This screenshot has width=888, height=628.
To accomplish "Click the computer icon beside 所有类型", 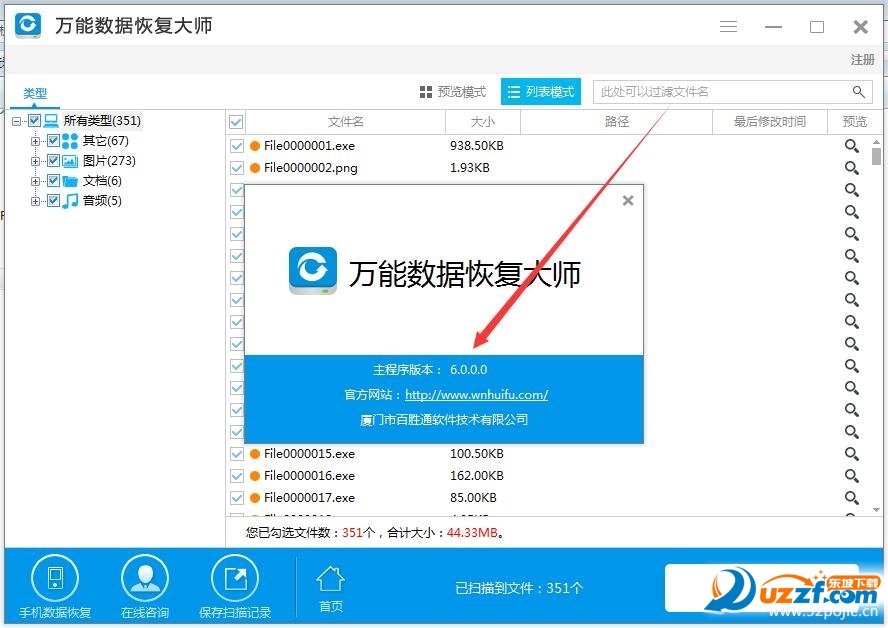I will coord(52,121).
